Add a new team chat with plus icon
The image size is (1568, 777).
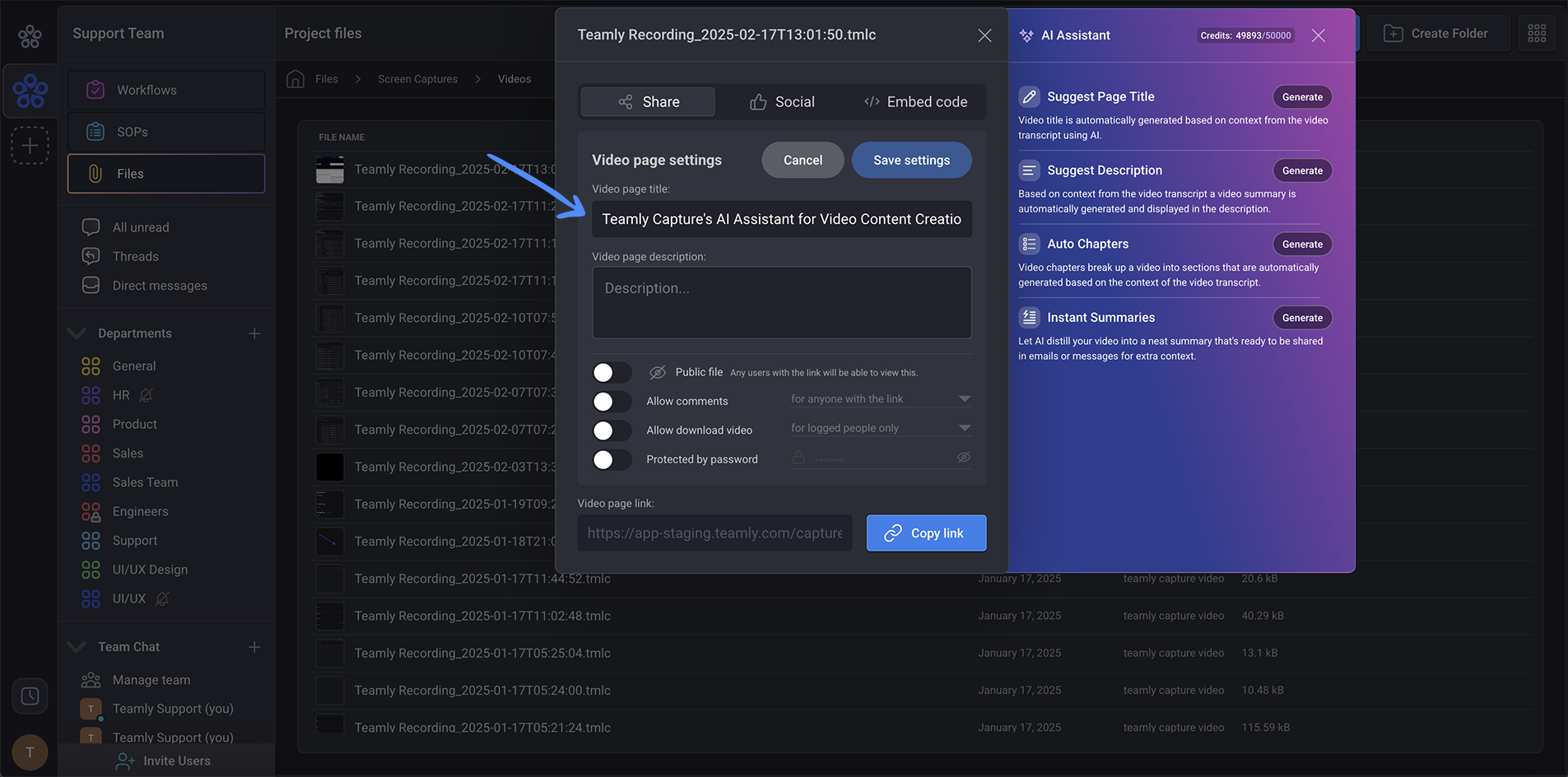(254, 647)
